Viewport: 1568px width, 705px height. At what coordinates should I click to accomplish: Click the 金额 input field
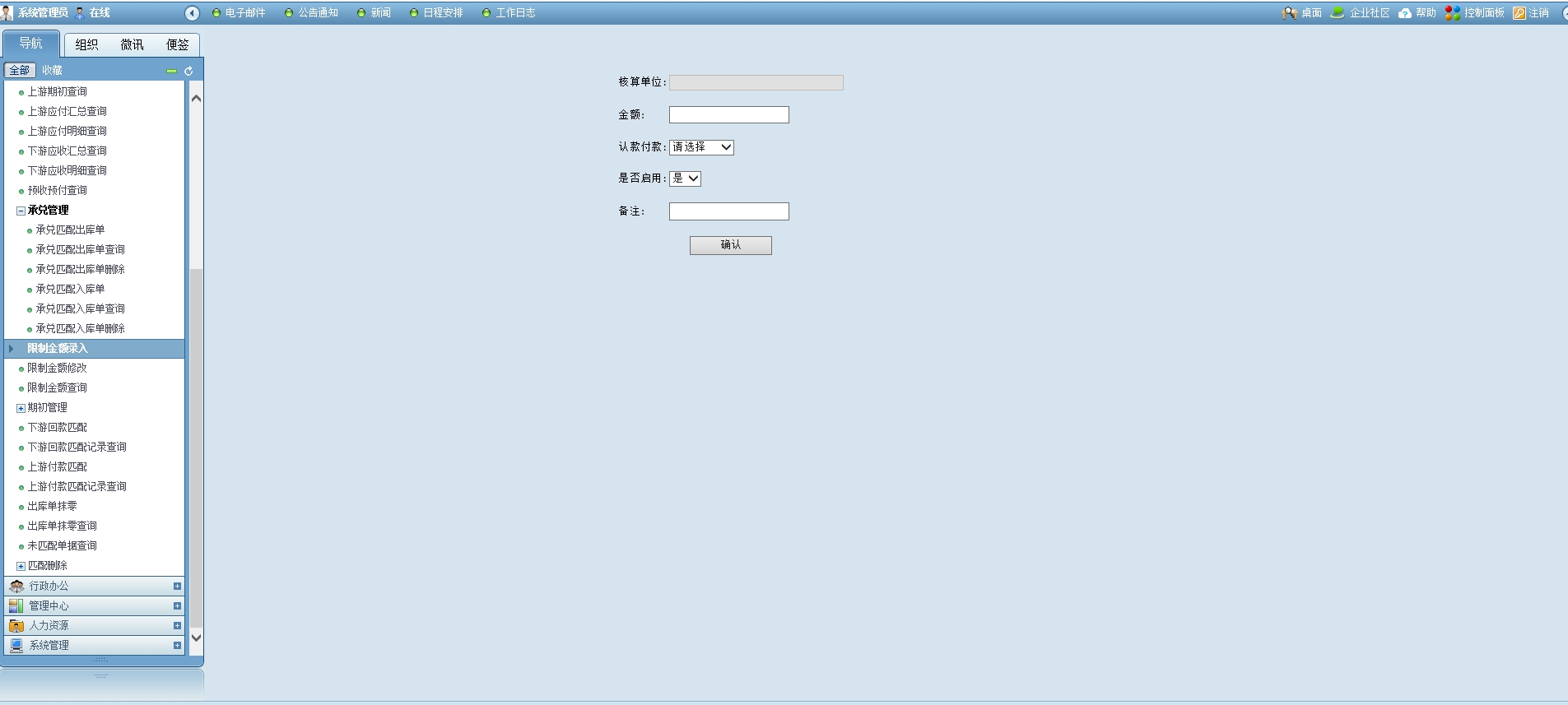point(728,115)
